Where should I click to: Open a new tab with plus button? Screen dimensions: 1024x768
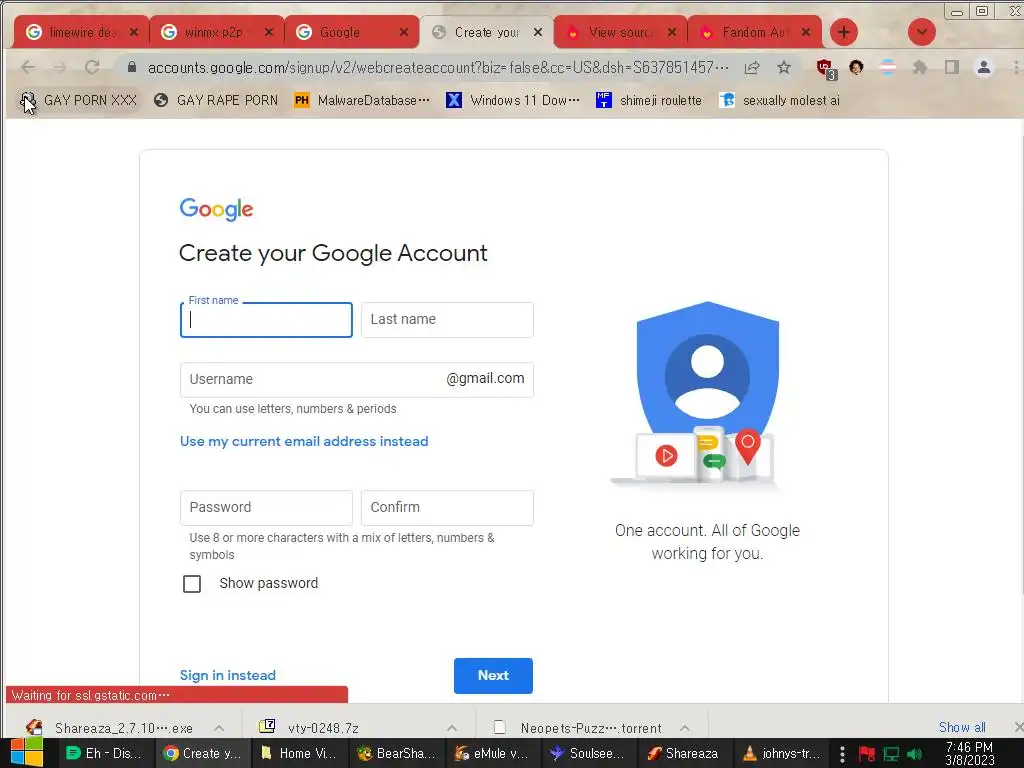[844, 32]
